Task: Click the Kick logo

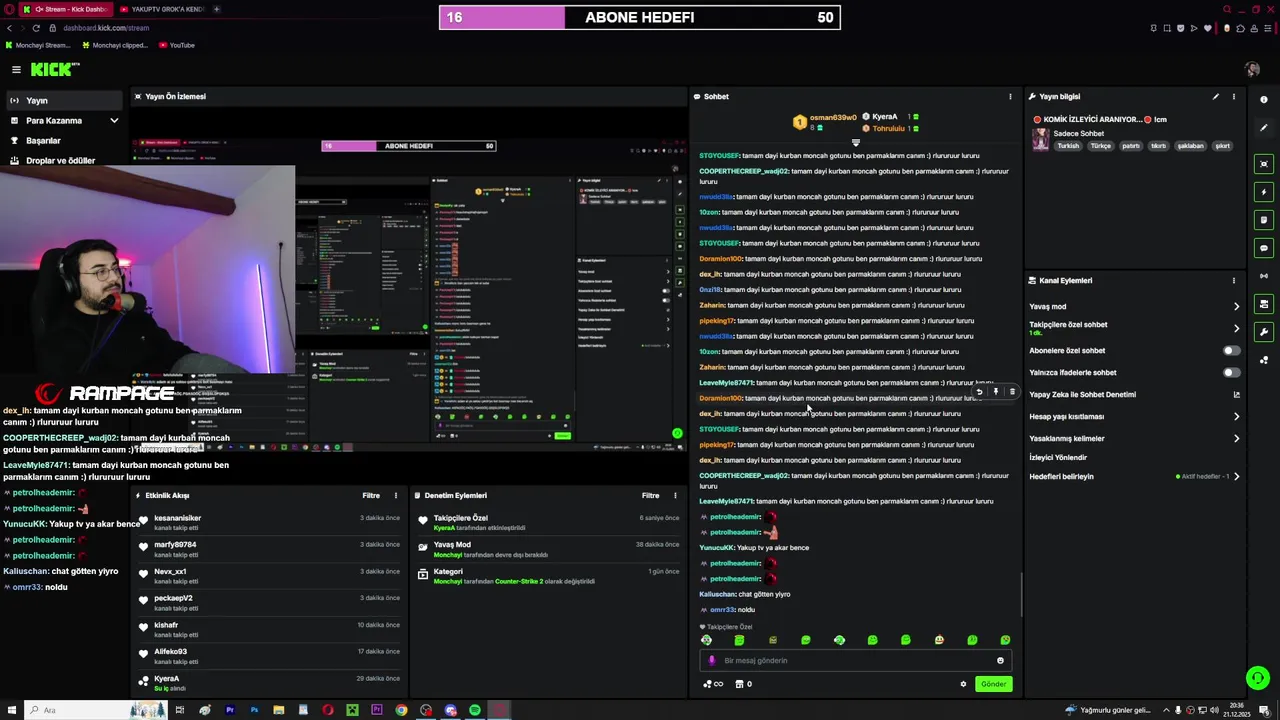Action: 54,69
